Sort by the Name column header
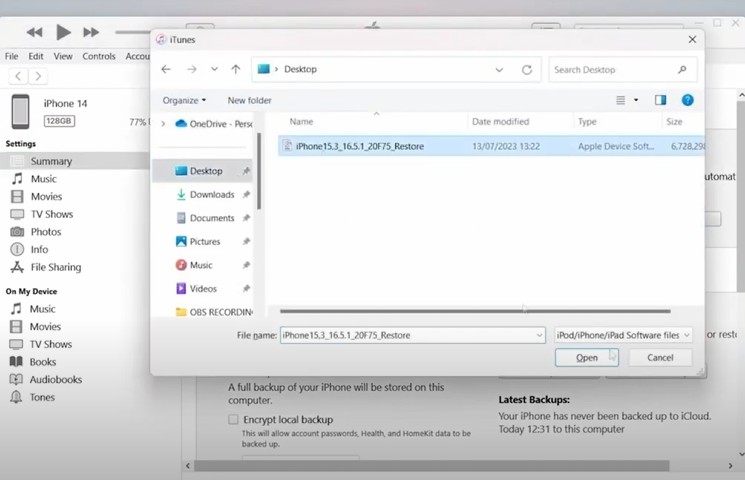The height and width of the screenshot is (480, 745). [301, 122]
